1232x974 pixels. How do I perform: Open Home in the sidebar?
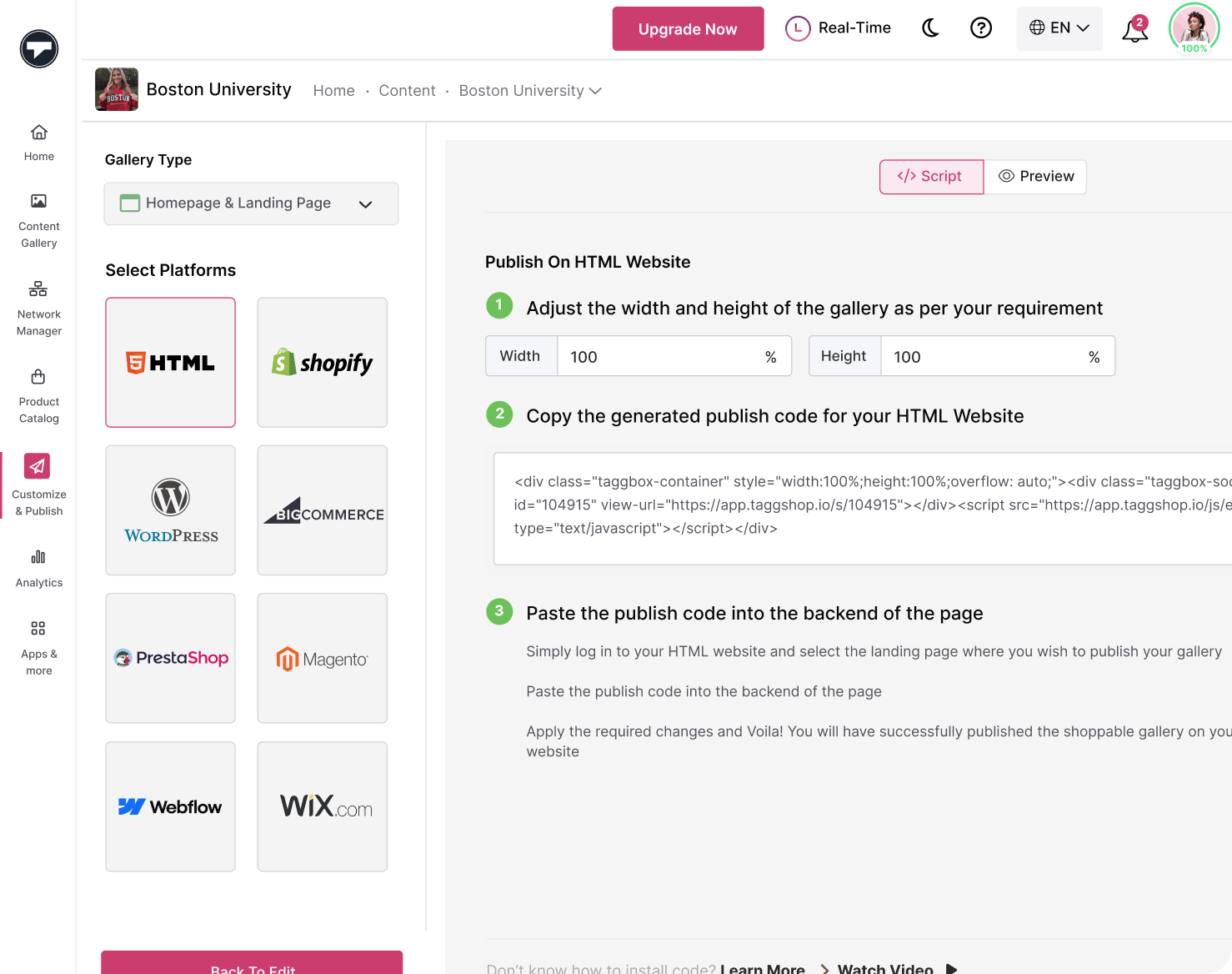point(39,143)
